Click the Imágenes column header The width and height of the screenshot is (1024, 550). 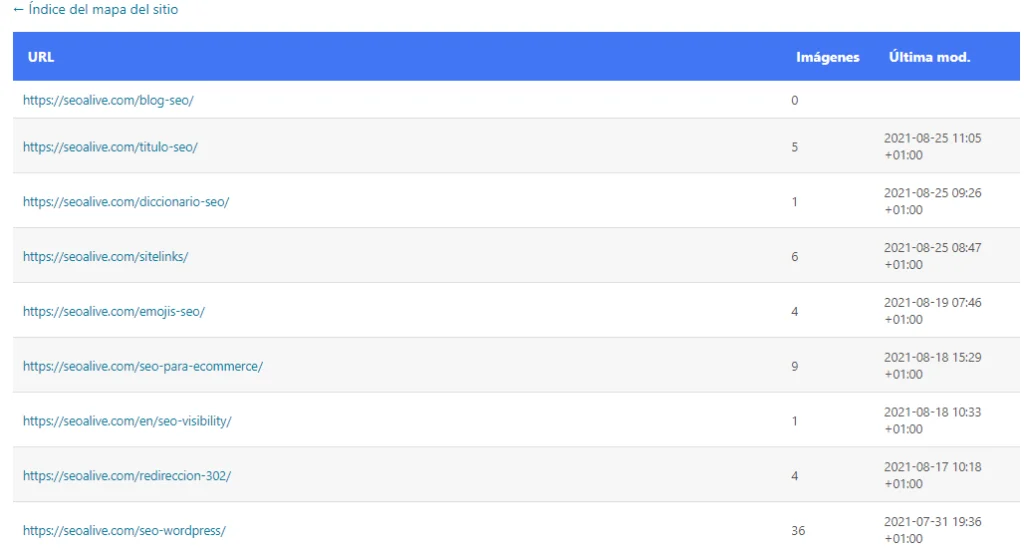827,57
